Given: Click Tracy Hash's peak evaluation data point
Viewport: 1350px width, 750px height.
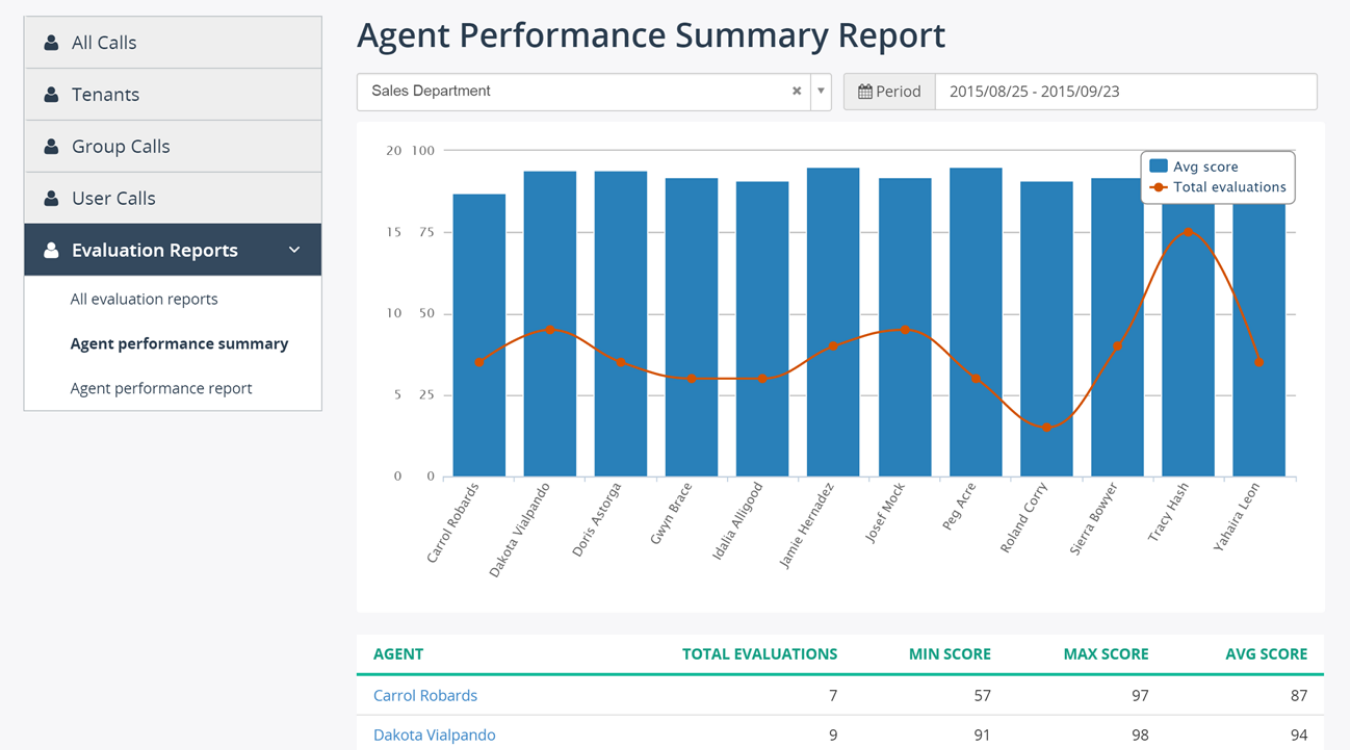Looking at the screenshot, I should tap(1187, 231).
